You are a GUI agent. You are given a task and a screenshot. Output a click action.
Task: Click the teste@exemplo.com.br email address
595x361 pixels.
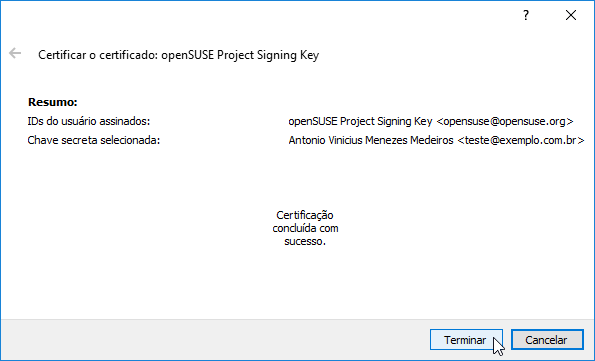(x=521, y=140)
